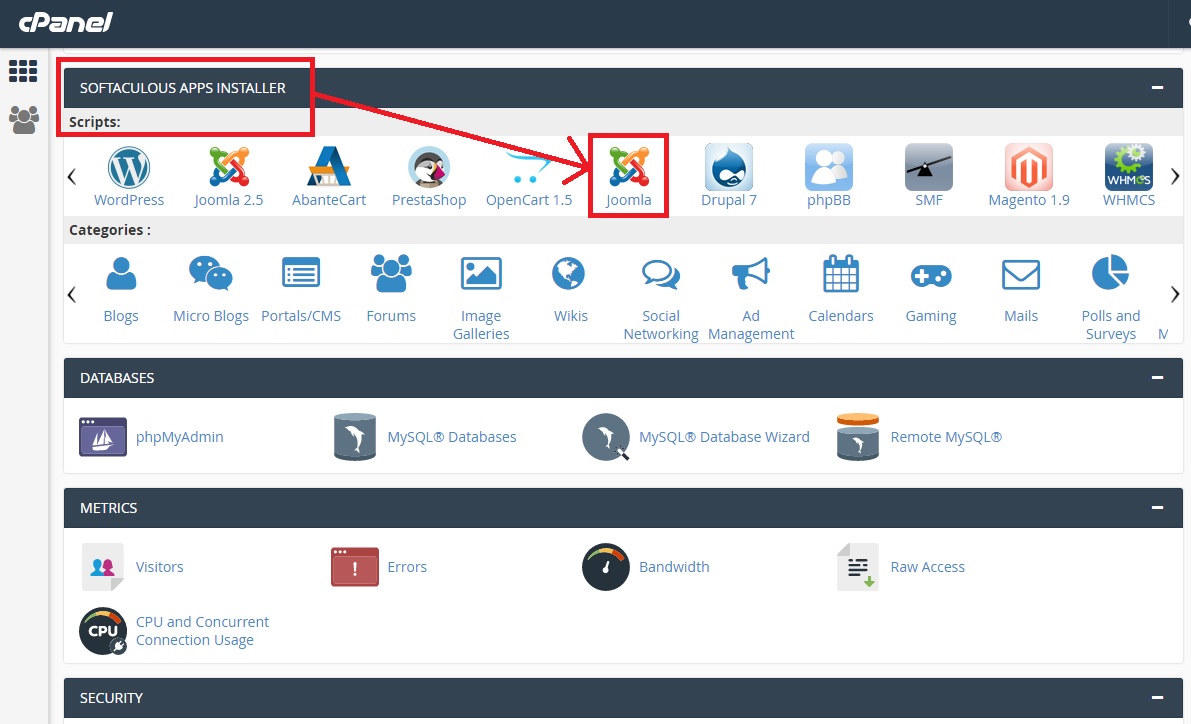Screen dimensions: 1191x724
Task: Click the MySQL Databases icon
Action: point(355,437)
